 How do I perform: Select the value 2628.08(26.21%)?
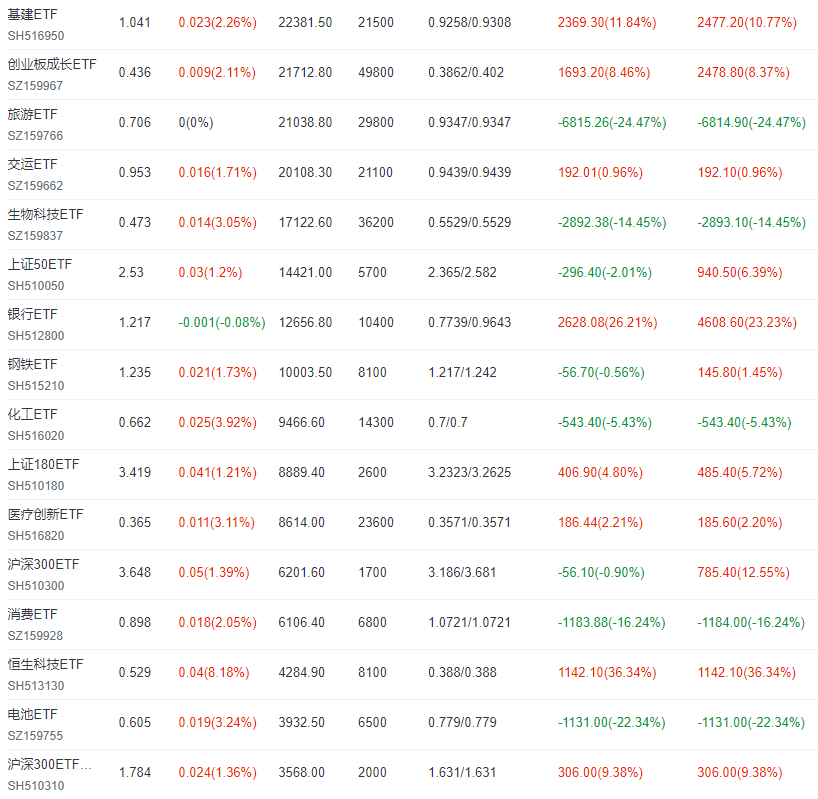607,323
